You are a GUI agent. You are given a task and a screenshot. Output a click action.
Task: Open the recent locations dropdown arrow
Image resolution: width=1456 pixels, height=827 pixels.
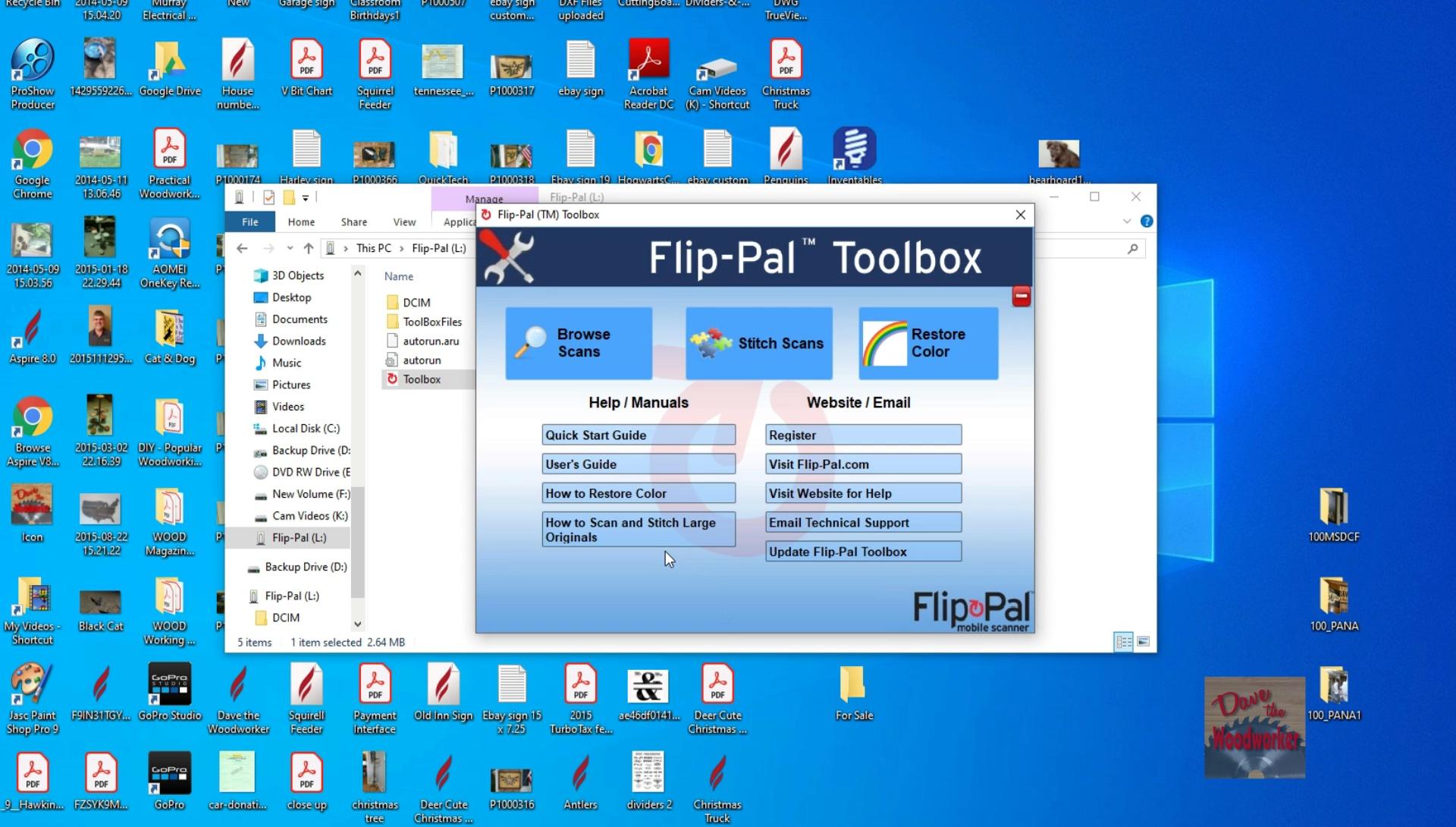click(x=290, y=248)
